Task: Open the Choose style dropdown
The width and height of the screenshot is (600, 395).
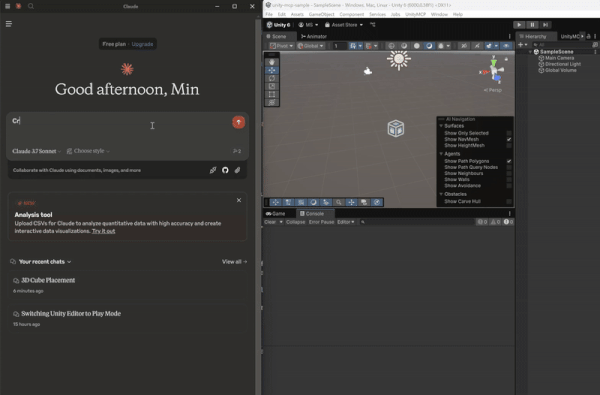Action: point(88,151)
